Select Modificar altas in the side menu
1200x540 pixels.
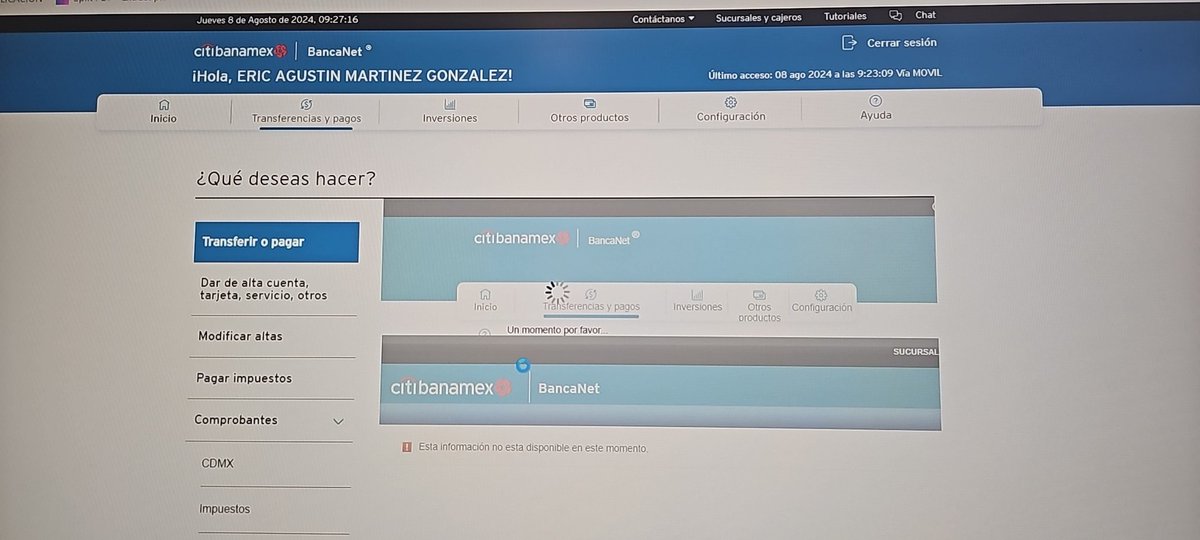(x=240, y=336)
